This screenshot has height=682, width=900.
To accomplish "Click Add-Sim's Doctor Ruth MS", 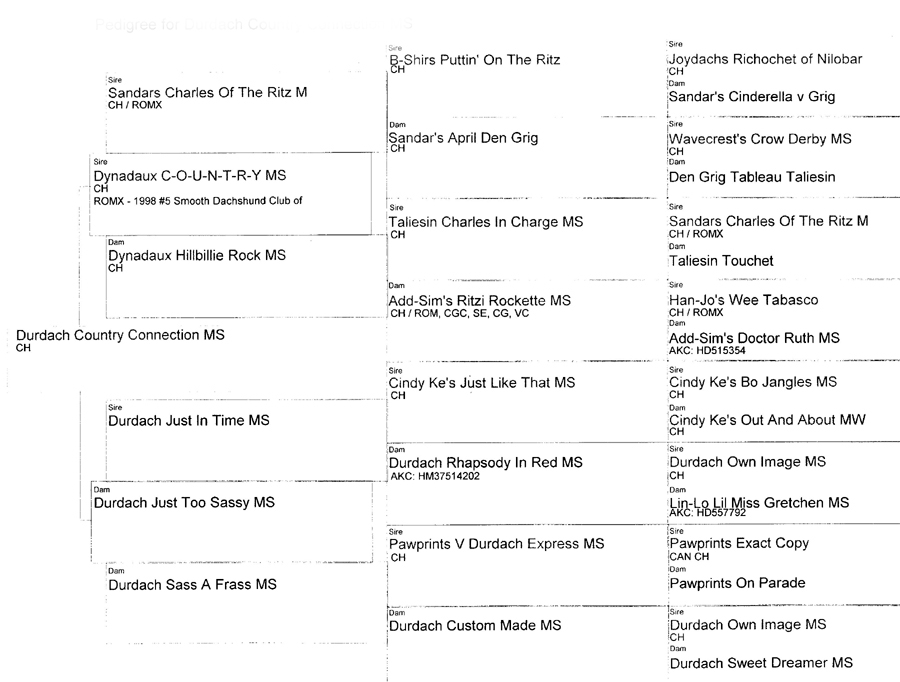I will pos(754,338).
